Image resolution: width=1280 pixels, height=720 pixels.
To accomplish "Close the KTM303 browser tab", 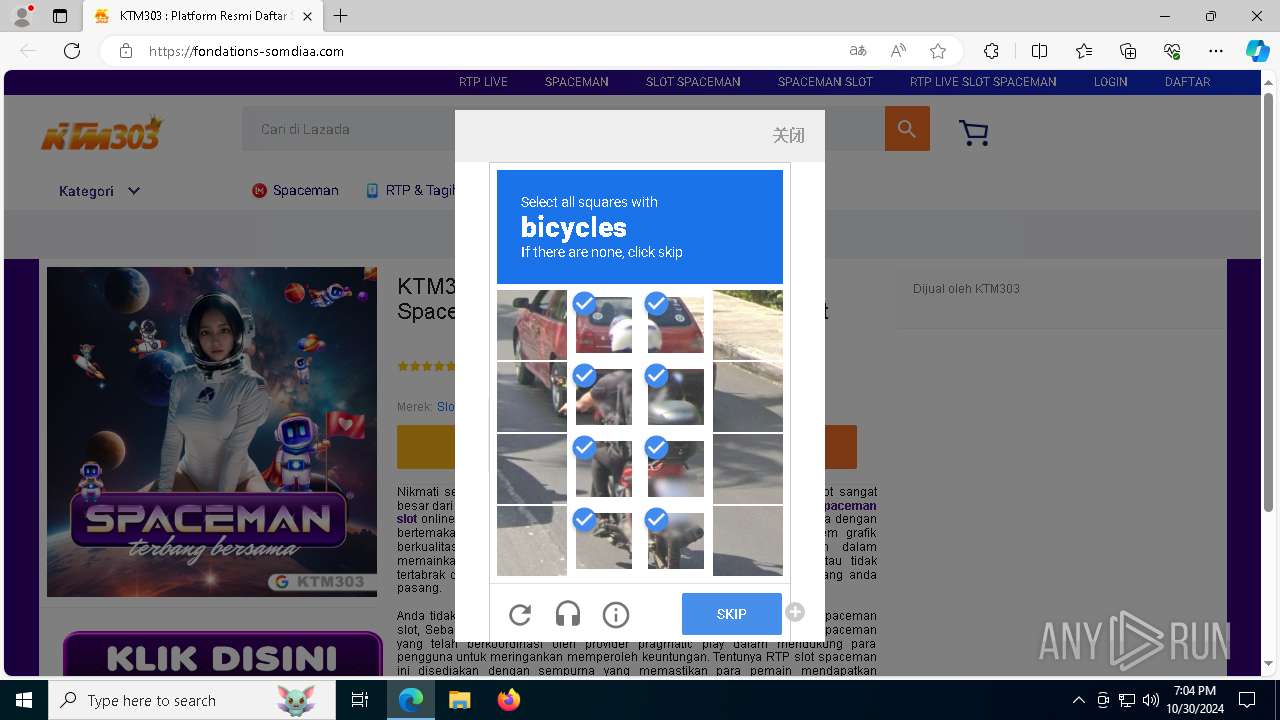I will pyautogui.click(x=306, y=16).
